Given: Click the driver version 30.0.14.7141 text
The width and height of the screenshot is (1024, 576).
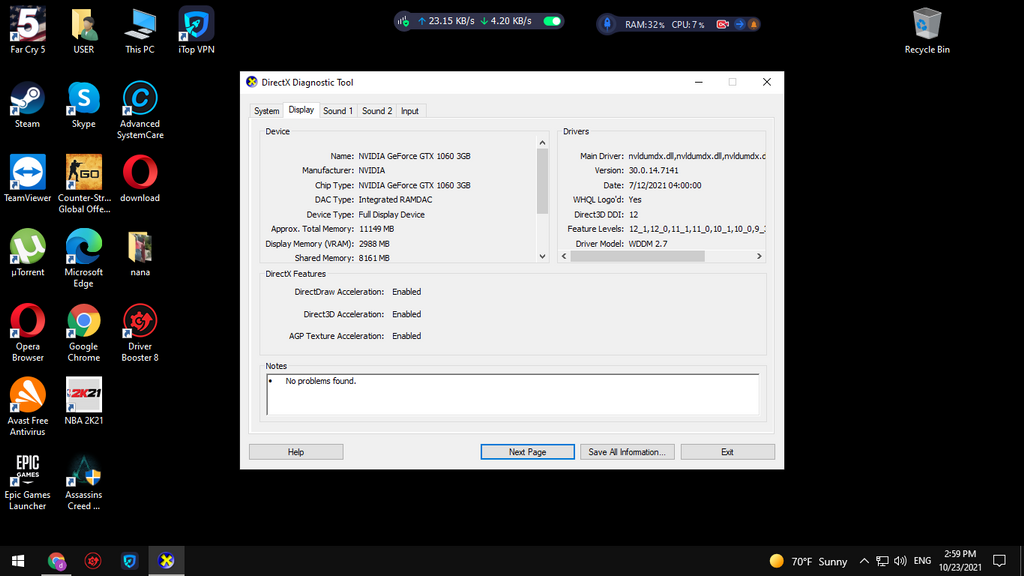Looking at the screenshot, I should [x=653, y=170].
